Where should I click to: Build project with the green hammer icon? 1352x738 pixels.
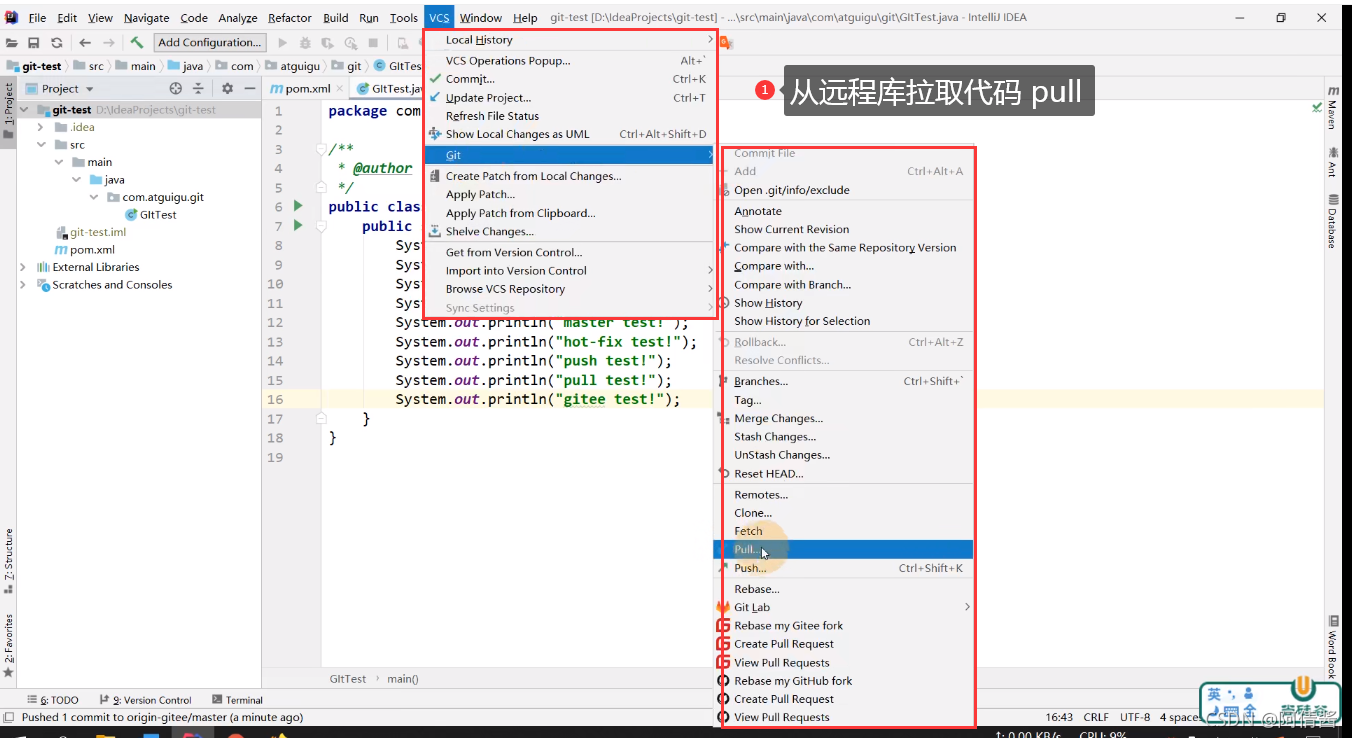pos(138,43)
